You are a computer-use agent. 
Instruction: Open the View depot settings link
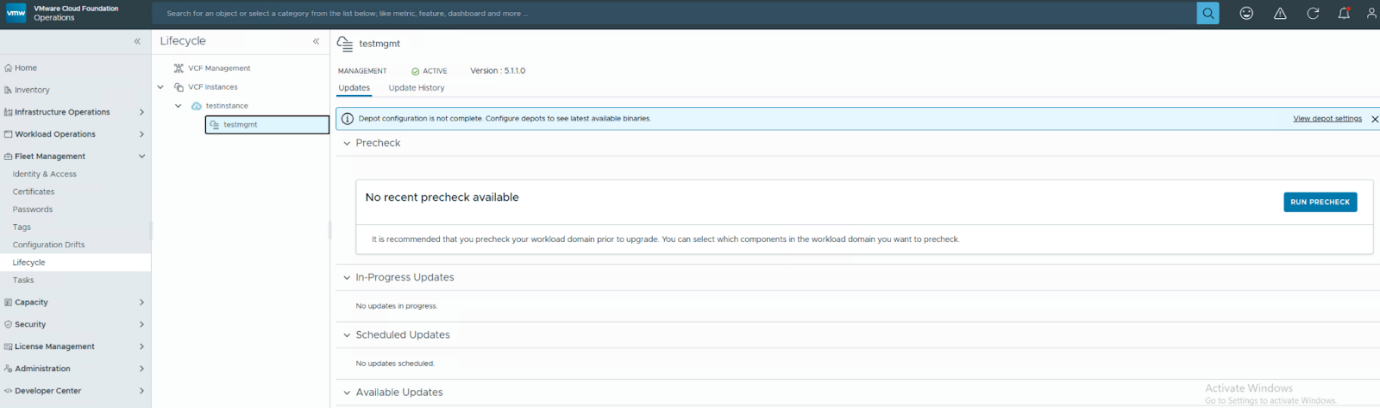[x=1327, y=119]
